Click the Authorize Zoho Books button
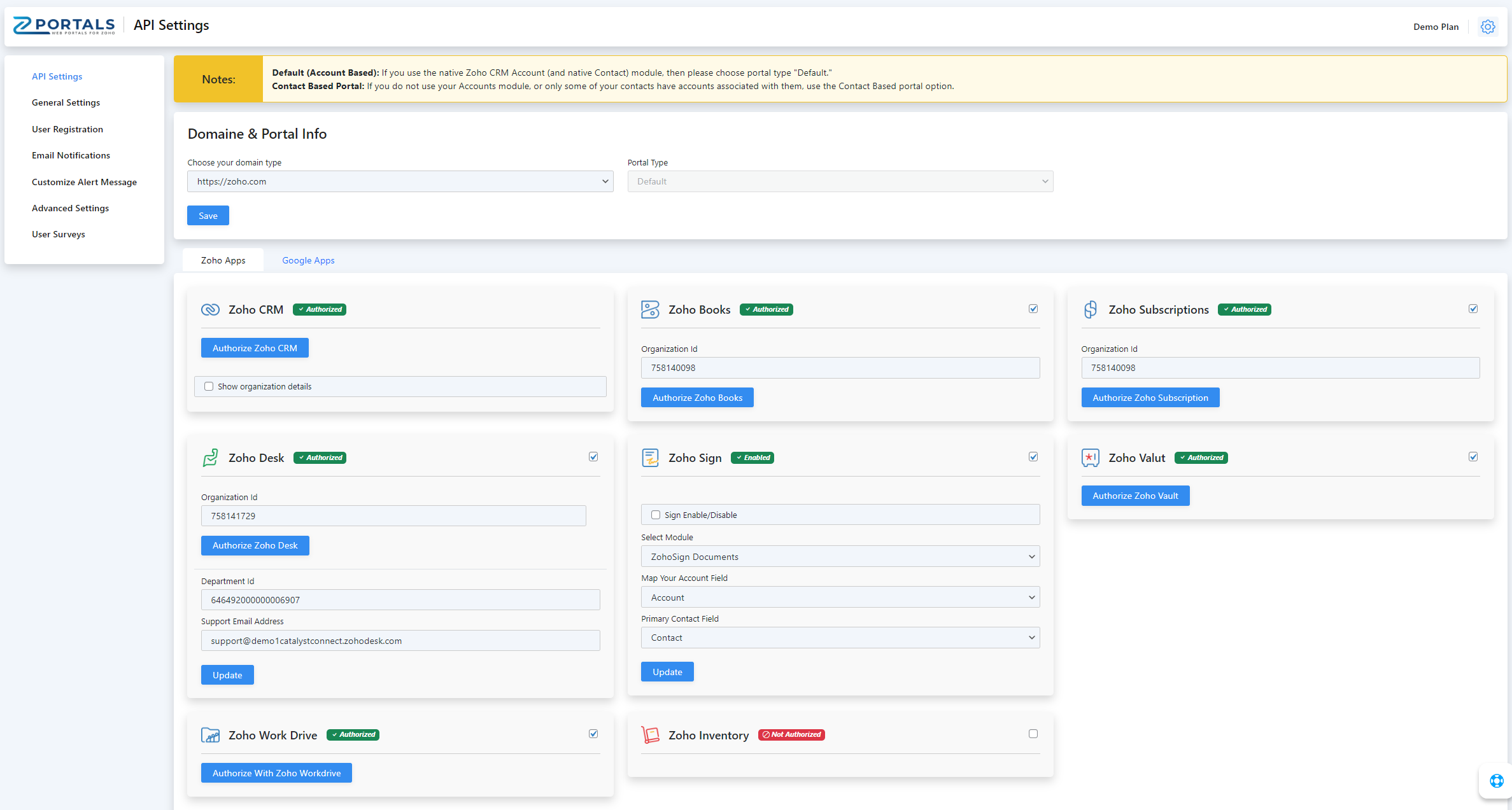 [697, 397]
